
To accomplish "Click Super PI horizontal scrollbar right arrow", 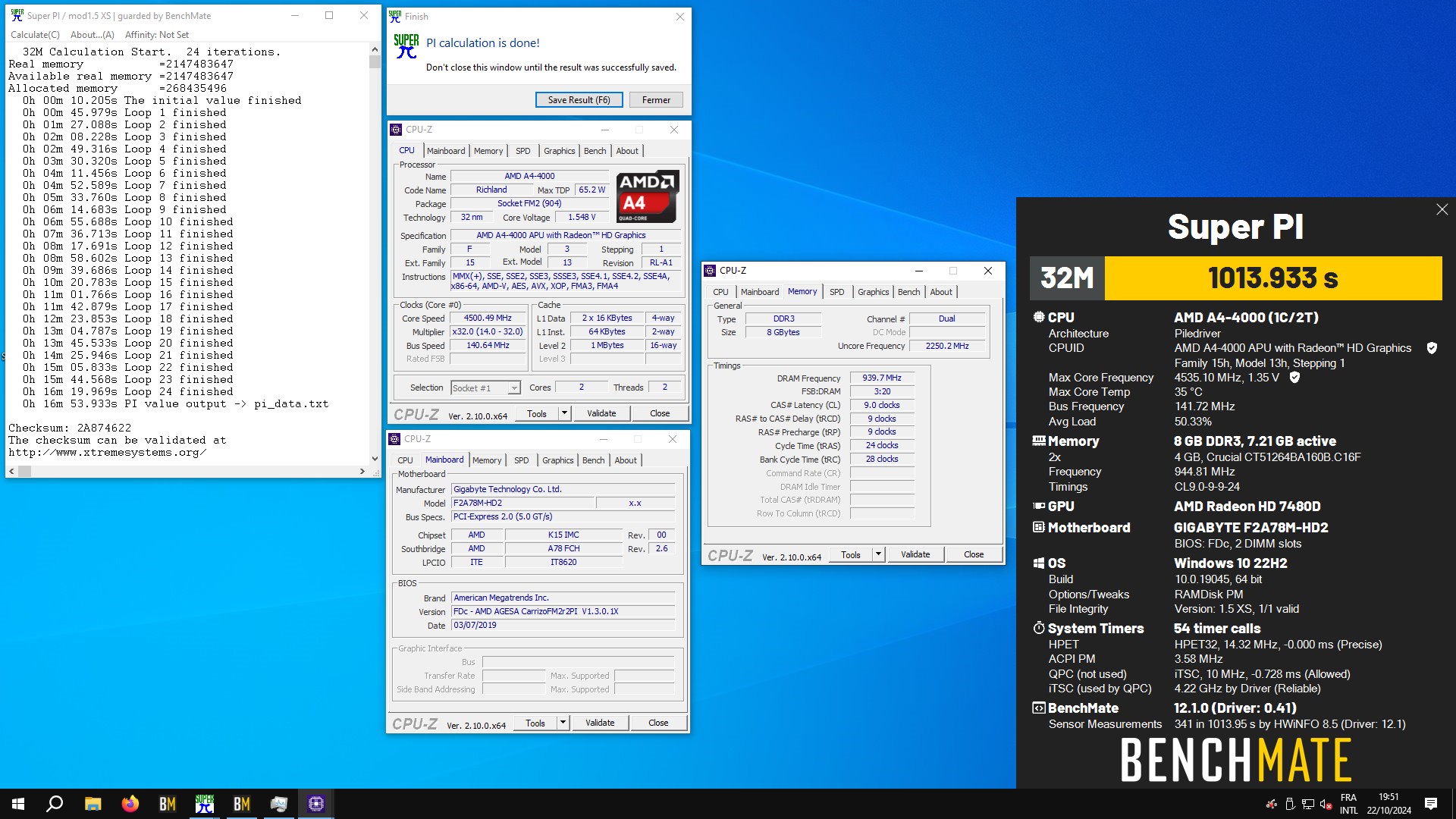I will (x=362, y=471).
